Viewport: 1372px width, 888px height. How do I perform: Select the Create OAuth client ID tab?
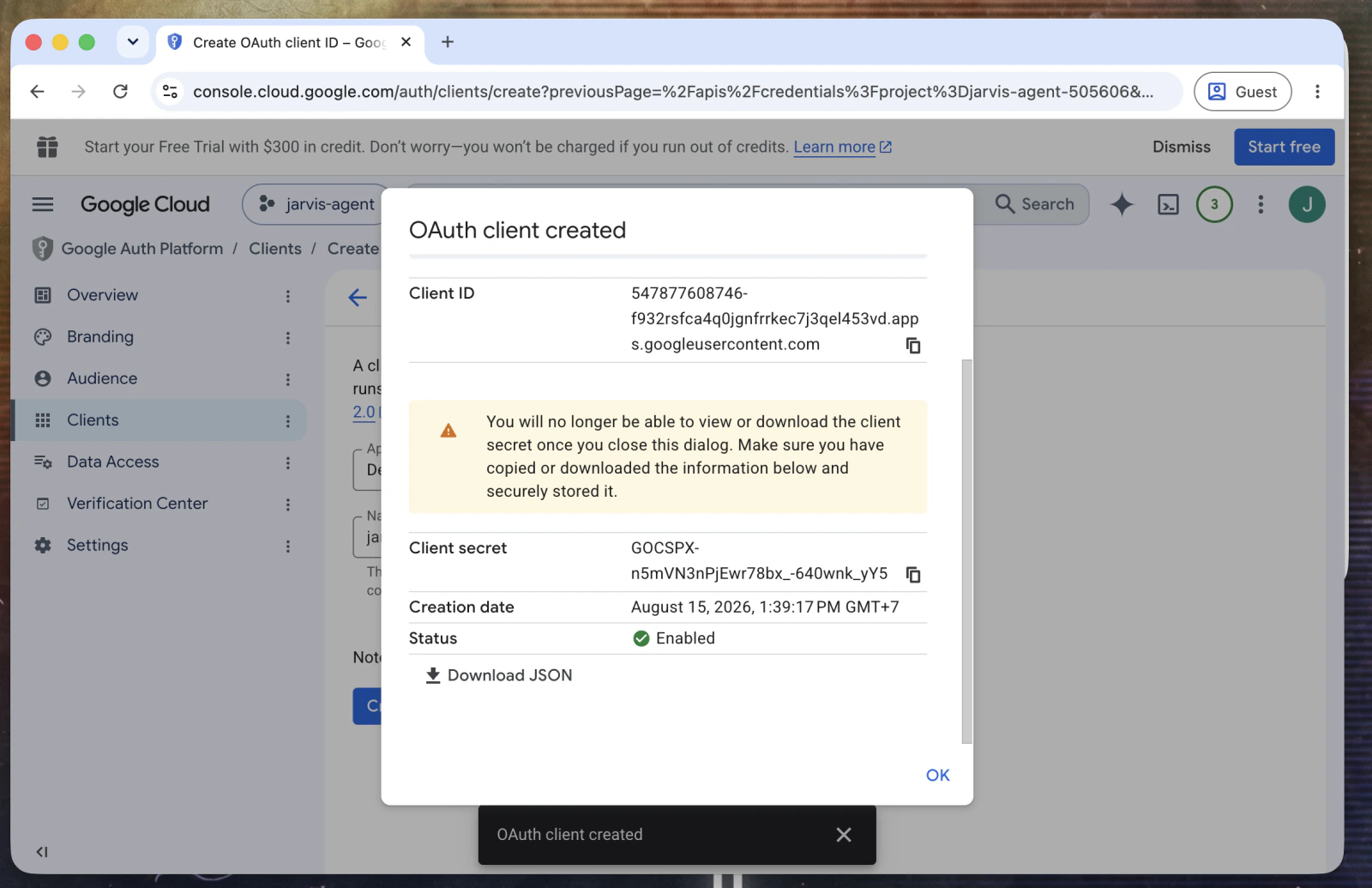click(x=291, y=42)
